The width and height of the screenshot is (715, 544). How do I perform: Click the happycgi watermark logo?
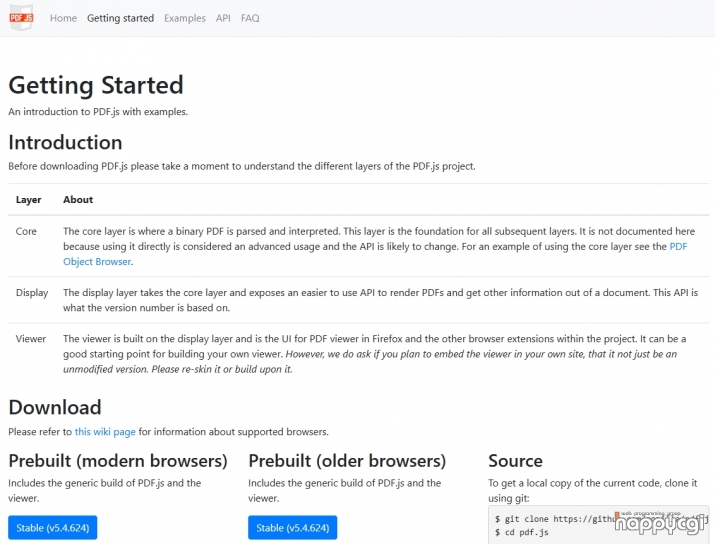pyautogui.click(x=660, y=522)
